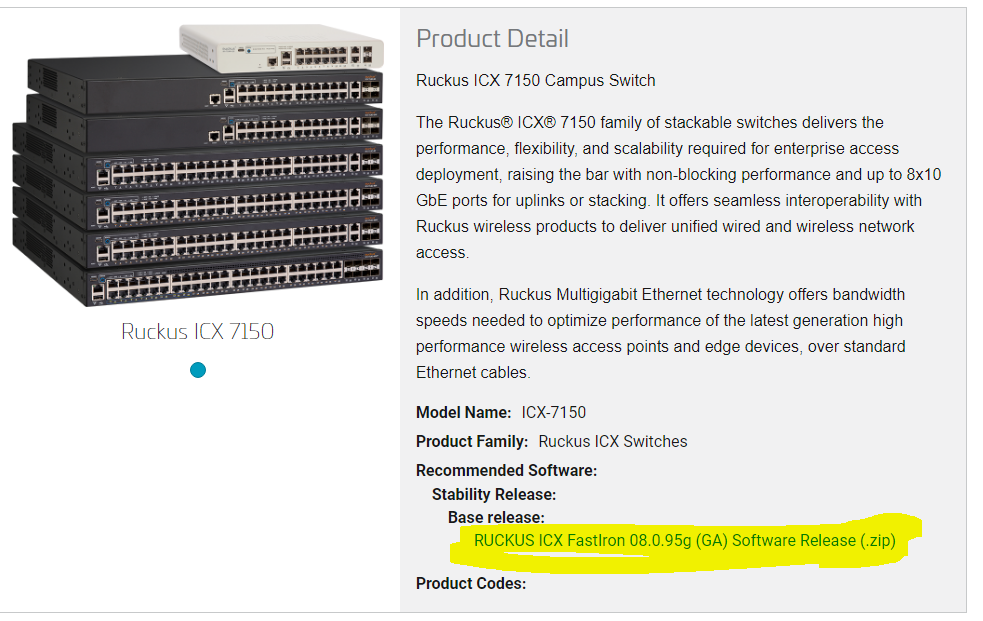Click the Multigigabit Ethernet technology paragraph
The width and height of the screenshot is (983, 621).
[x=660, y=333]
